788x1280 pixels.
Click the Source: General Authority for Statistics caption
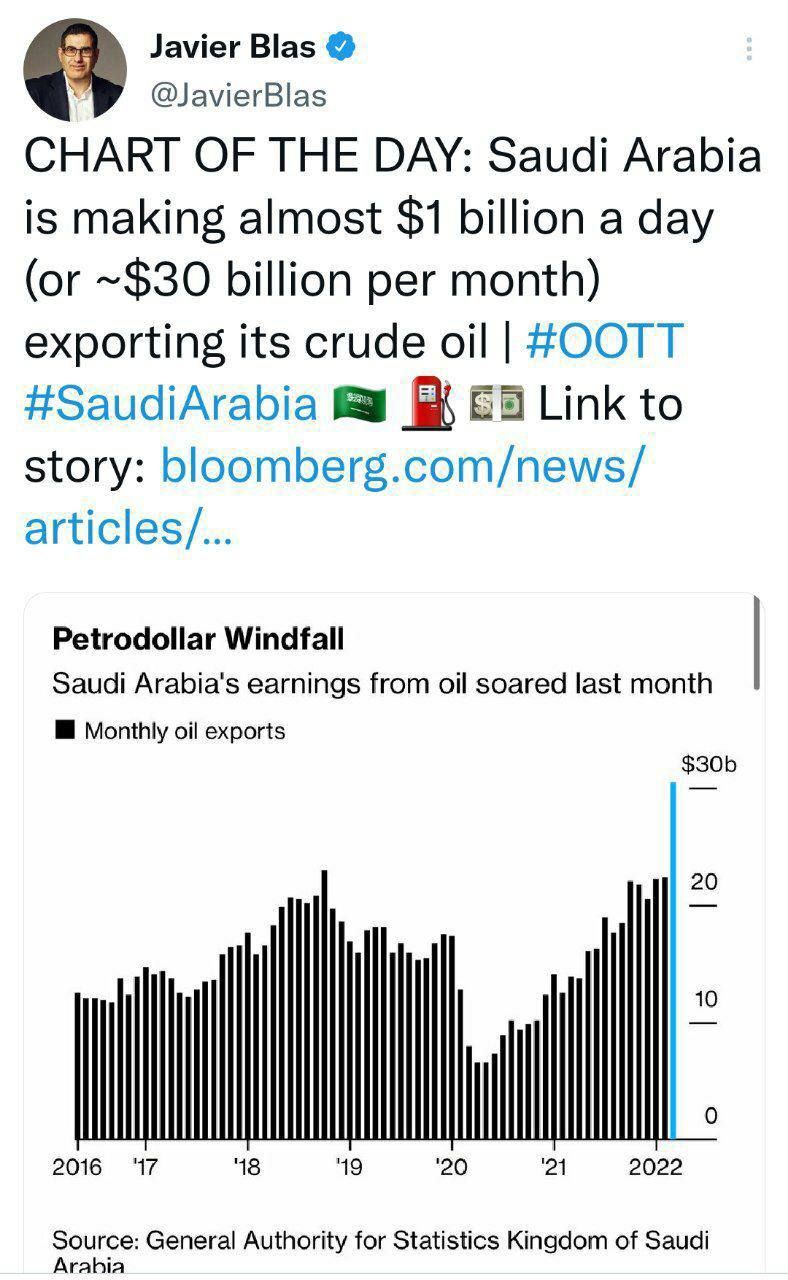(380, 1252)
